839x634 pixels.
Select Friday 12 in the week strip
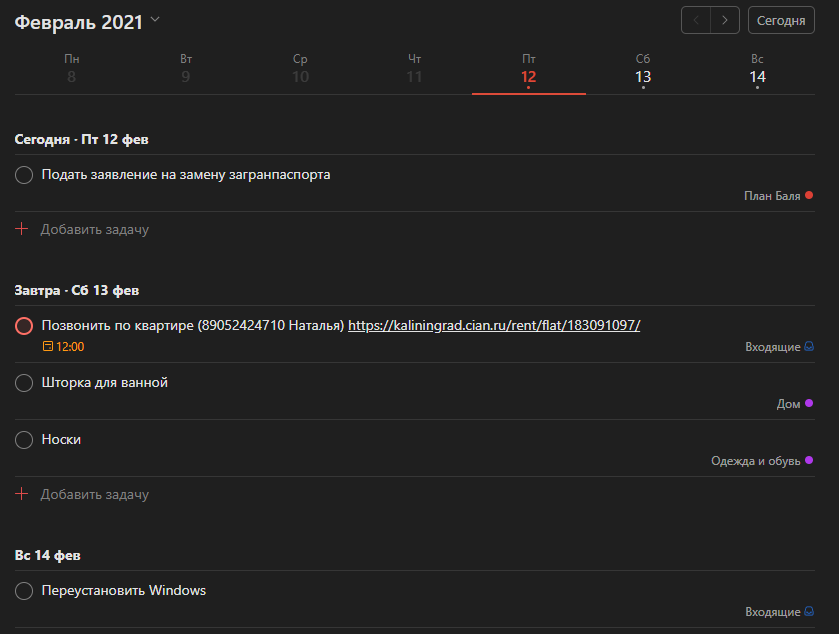[528, 70]
